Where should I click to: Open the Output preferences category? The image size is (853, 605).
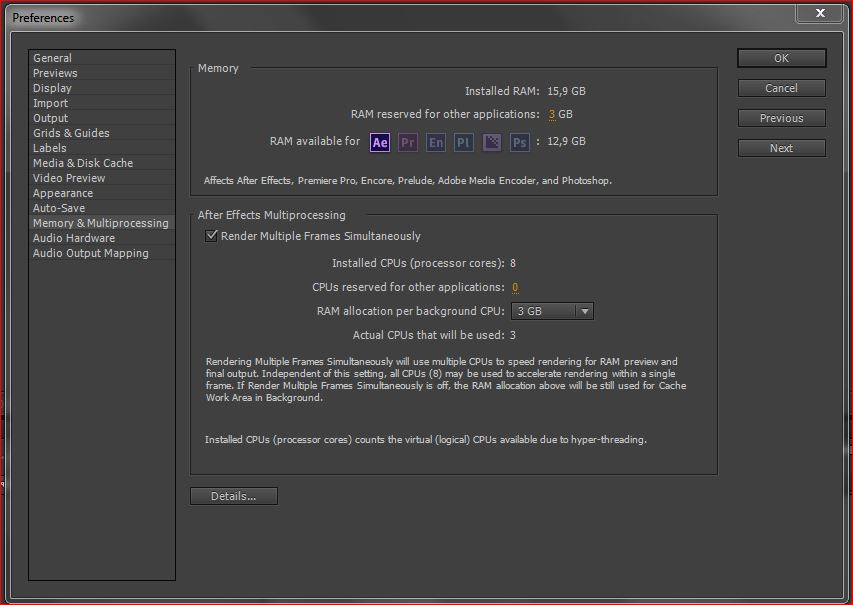pos(102,118)
